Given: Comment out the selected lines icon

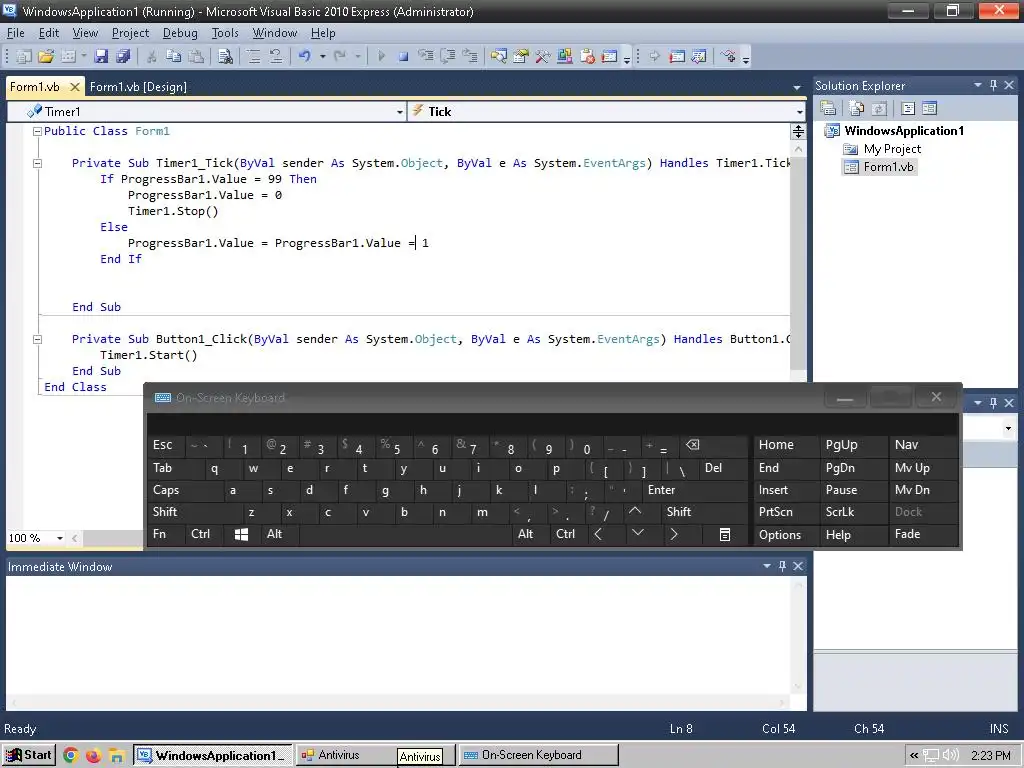Looking at the screenshot, I should point(253,57).
